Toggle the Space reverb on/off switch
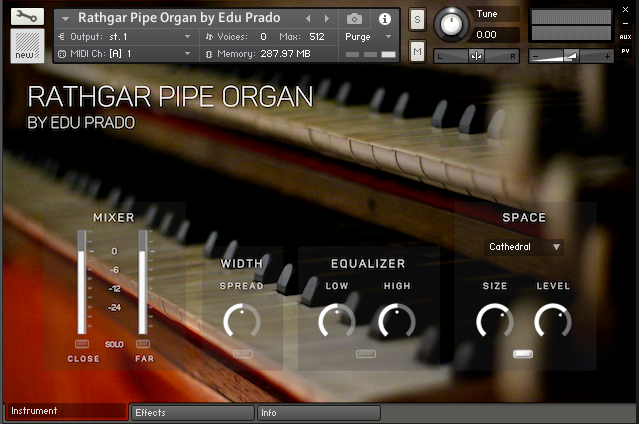 (x=523, y=353)
